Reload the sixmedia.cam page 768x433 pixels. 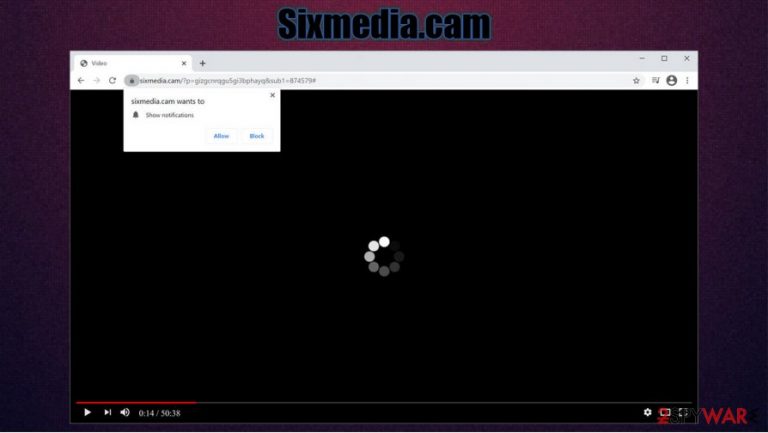(112, 80)
